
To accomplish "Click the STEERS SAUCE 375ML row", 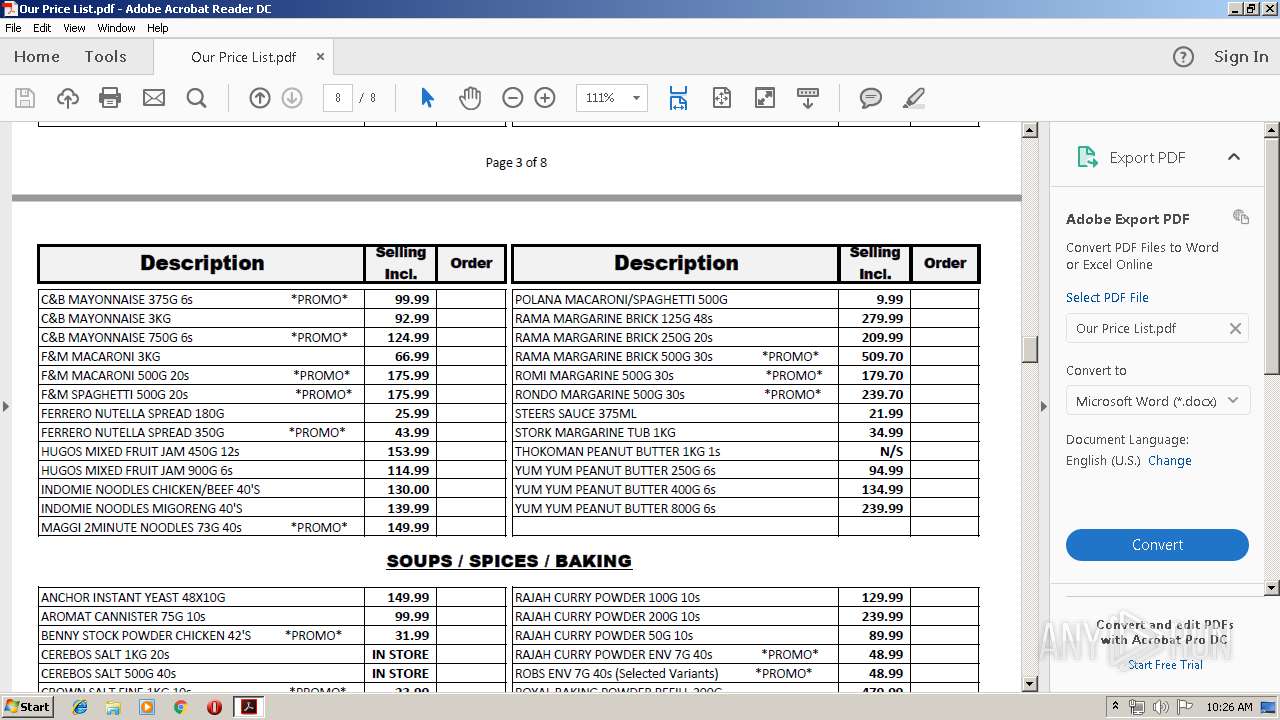I will [745, 413].
